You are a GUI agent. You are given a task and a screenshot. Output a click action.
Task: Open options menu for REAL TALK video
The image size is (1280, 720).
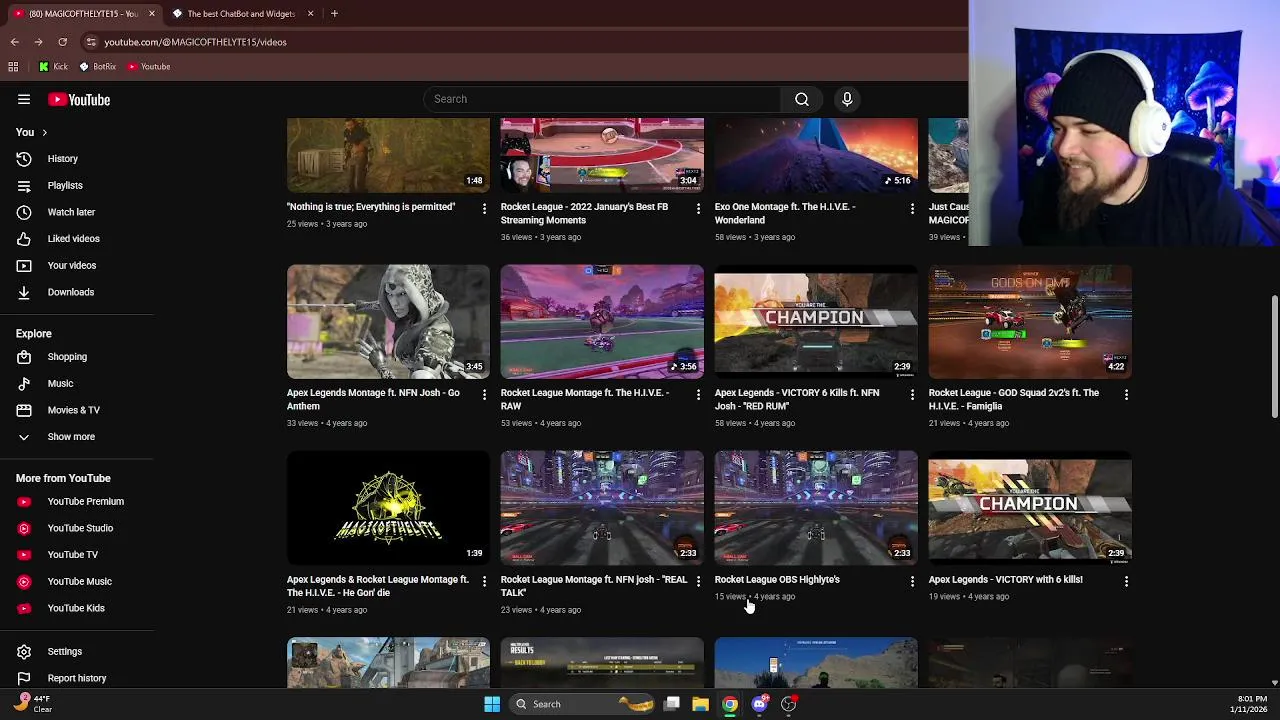click(x=698, y=581)
